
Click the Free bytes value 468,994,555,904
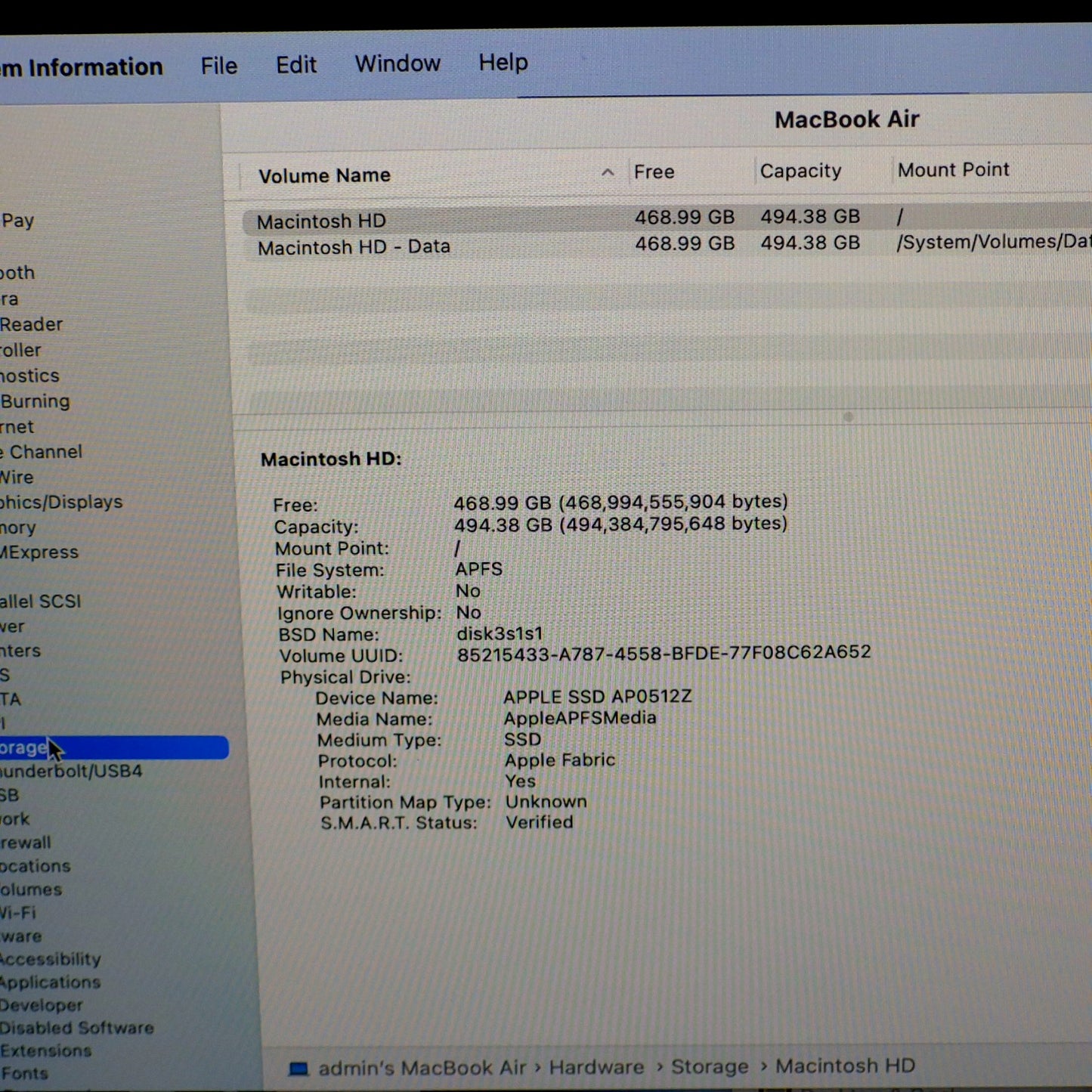coord(620,502)
